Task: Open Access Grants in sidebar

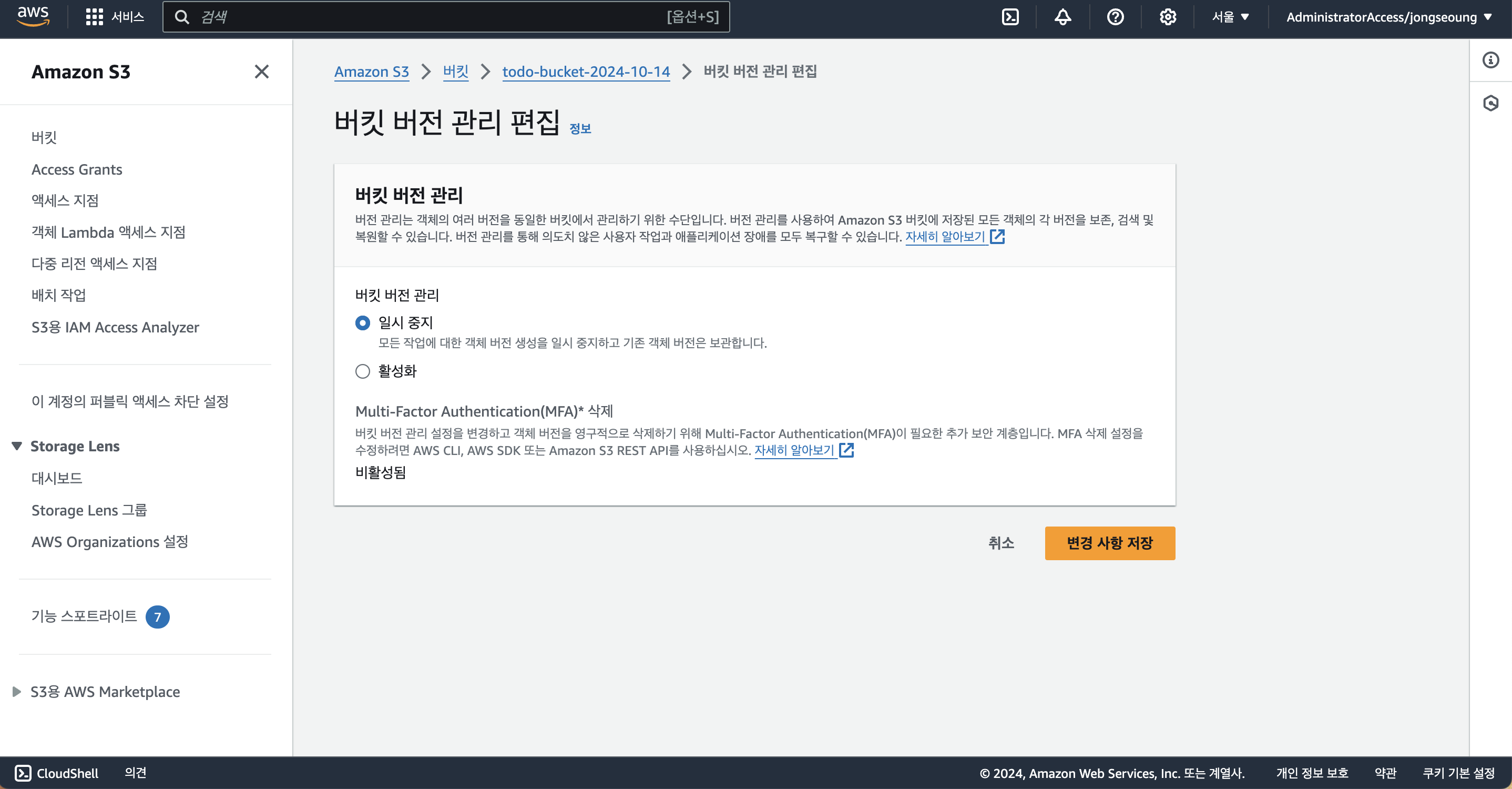Action: pyautogui.click(x=77, y=170)
